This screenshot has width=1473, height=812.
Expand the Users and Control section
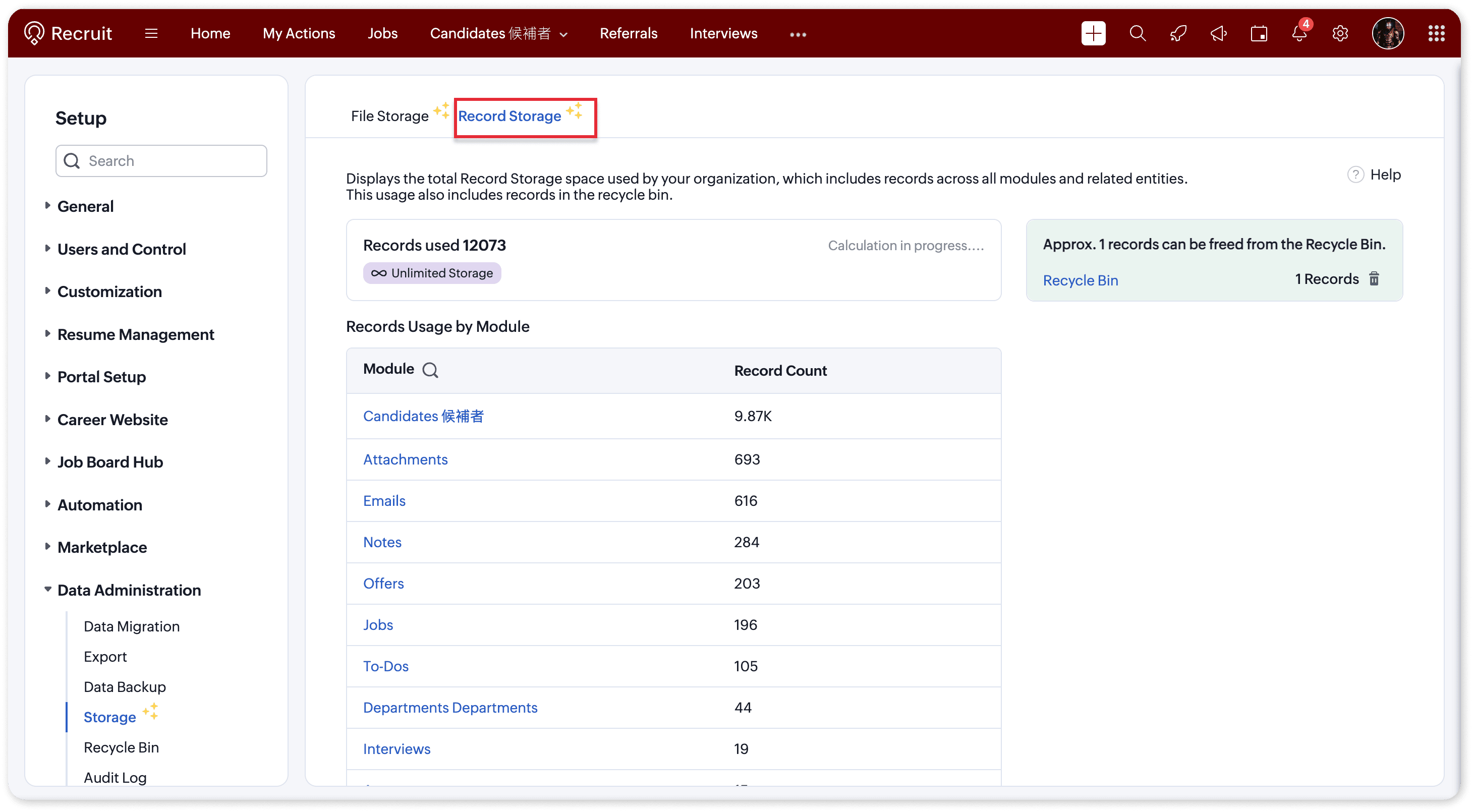pos(121,249)
